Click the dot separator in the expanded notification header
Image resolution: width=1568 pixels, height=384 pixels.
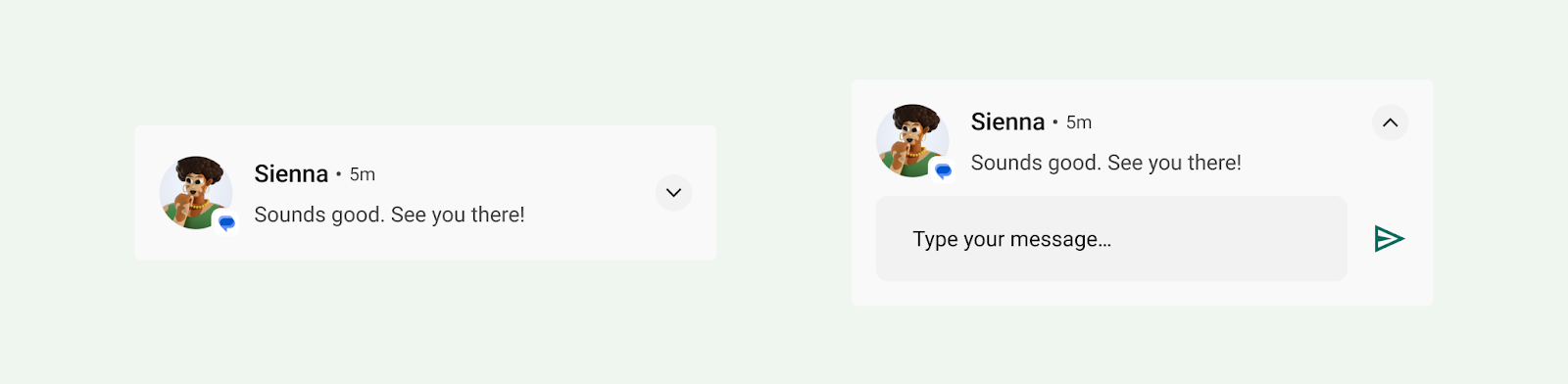[x=1054, y=122]
